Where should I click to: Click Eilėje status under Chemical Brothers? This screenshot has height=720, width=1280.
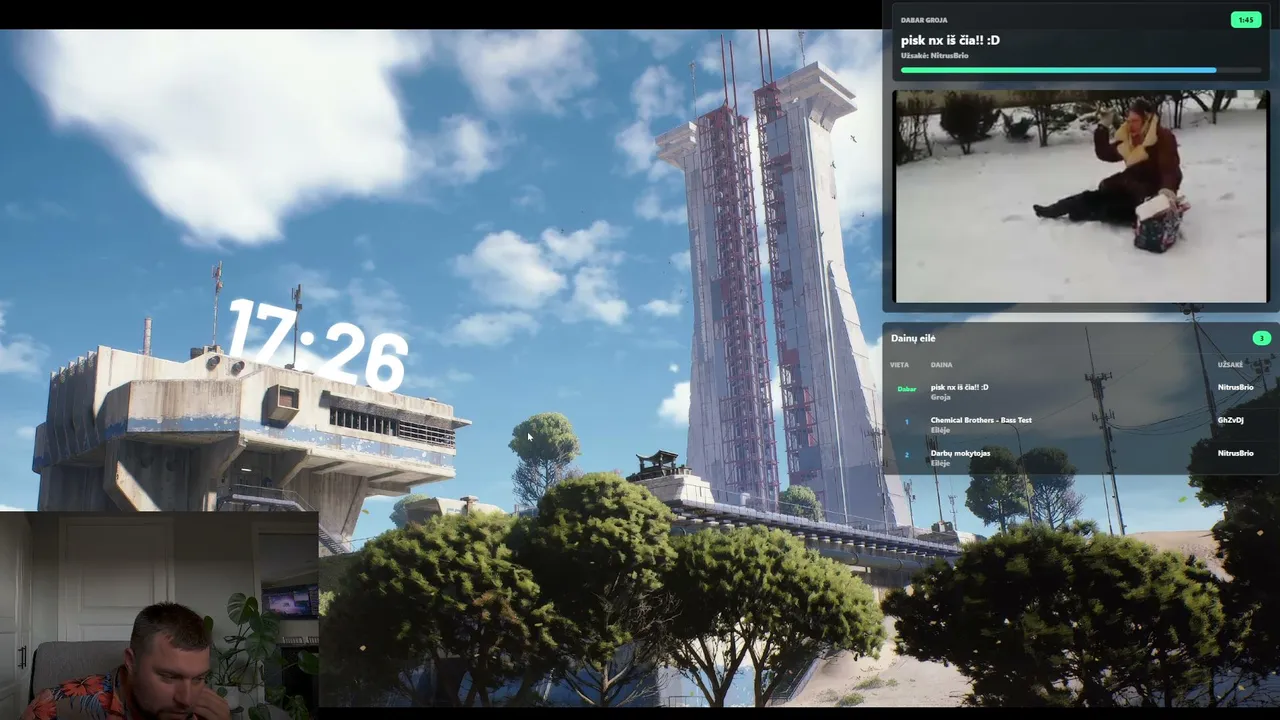point(940,430)
